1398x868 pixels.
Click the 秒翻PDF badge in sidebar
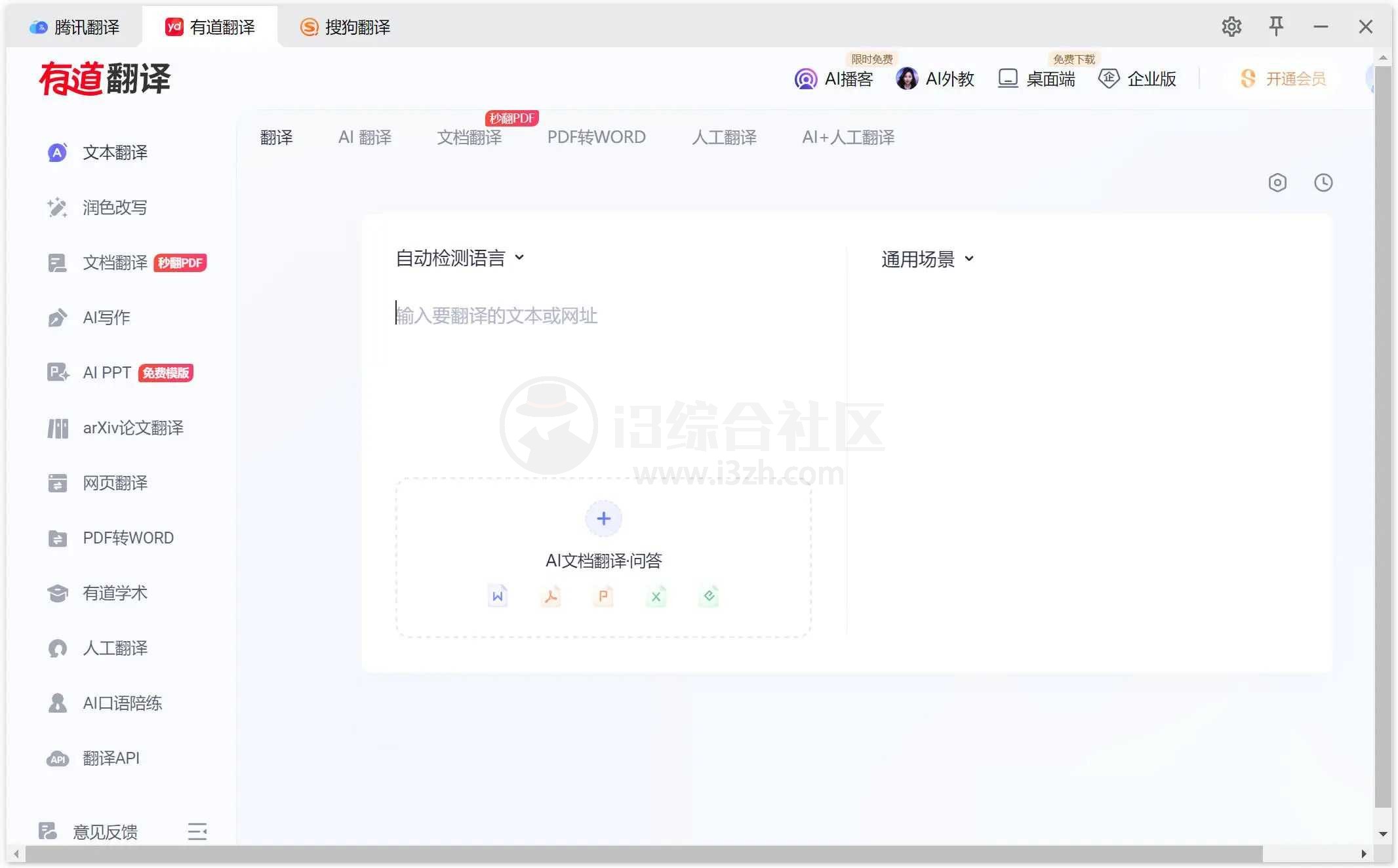pyautogui.click(x=180, y=263)
